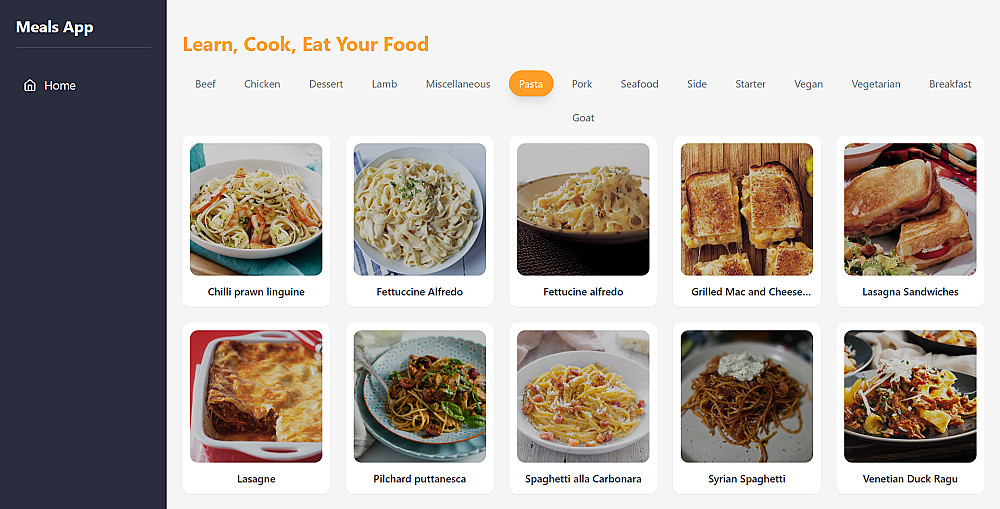Open the Lasagna Sandwiches picture
Image resolution: width=1000 pixels, height=509 pixels.
pyautogui.click(x=910, y=209)
